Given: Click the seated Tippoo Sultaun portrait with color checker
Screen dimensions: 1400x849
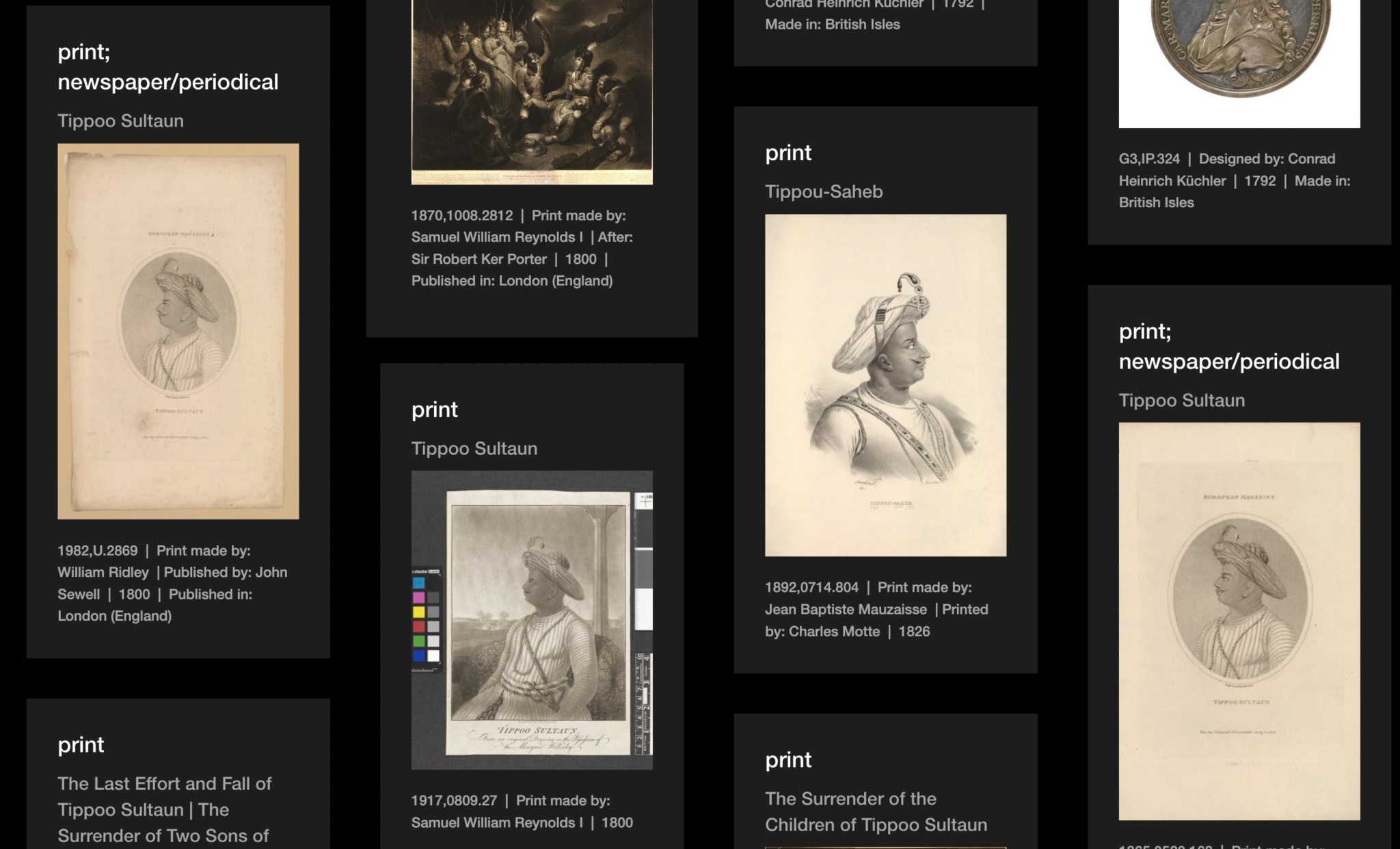Looking at the screenshot, I should (530, 624).
